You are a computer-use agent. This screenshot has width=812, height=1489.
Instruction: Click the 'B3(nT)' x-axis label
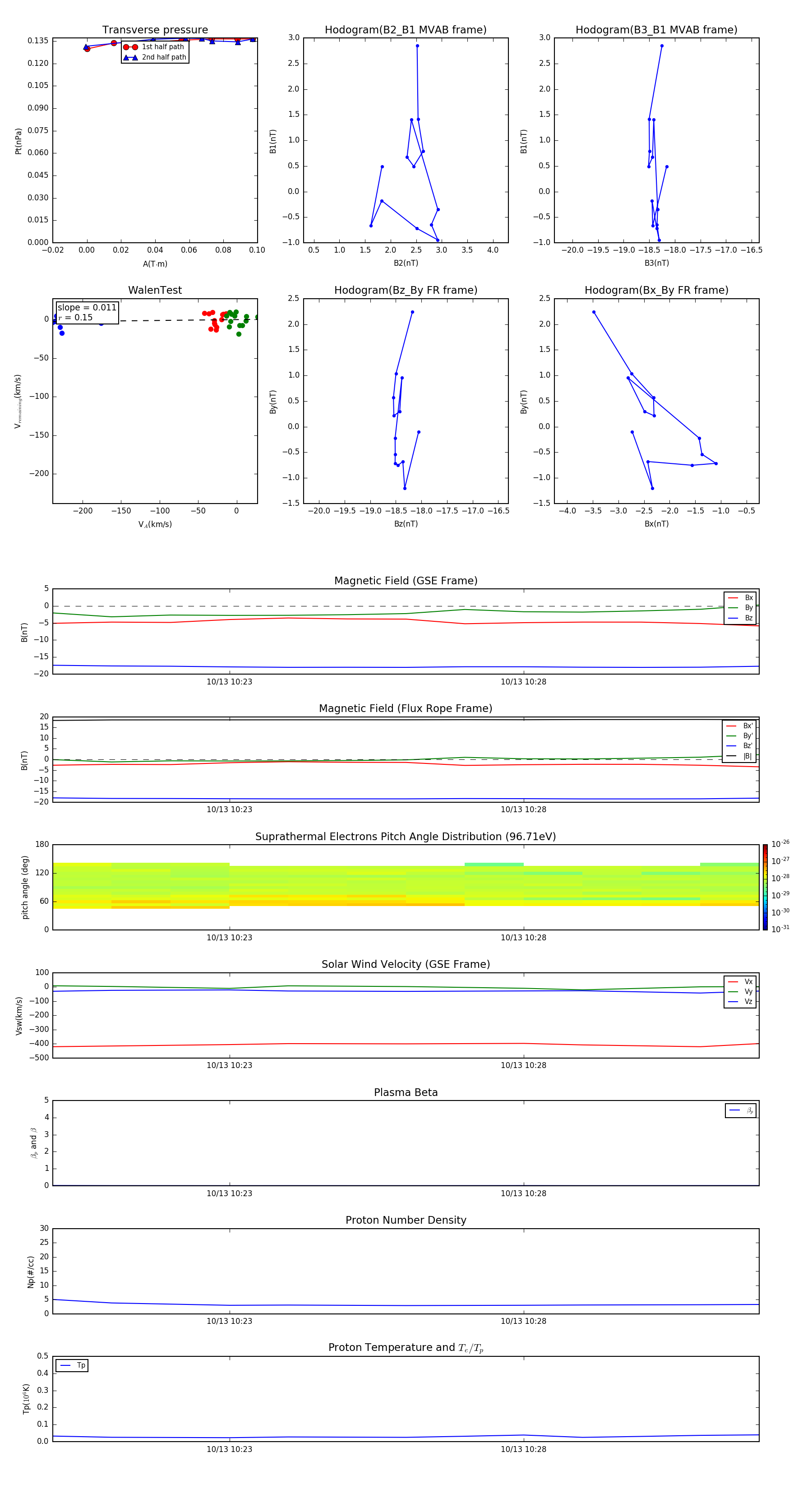point(656,263)
